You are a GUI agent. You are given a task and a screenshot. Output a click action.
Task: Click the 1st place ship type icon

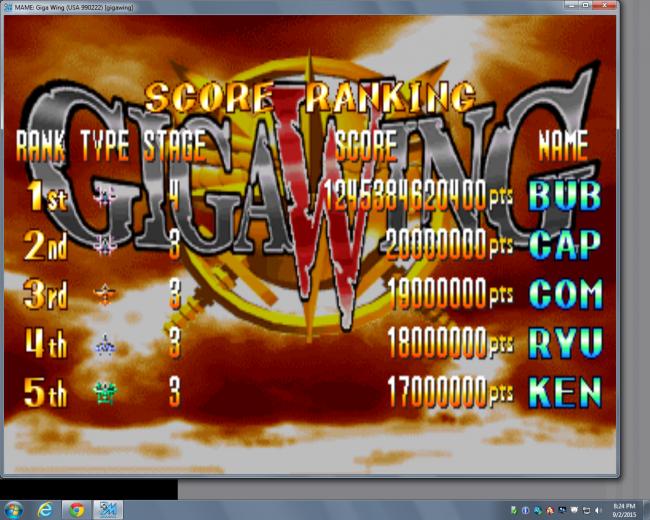[x=105, y=195]
